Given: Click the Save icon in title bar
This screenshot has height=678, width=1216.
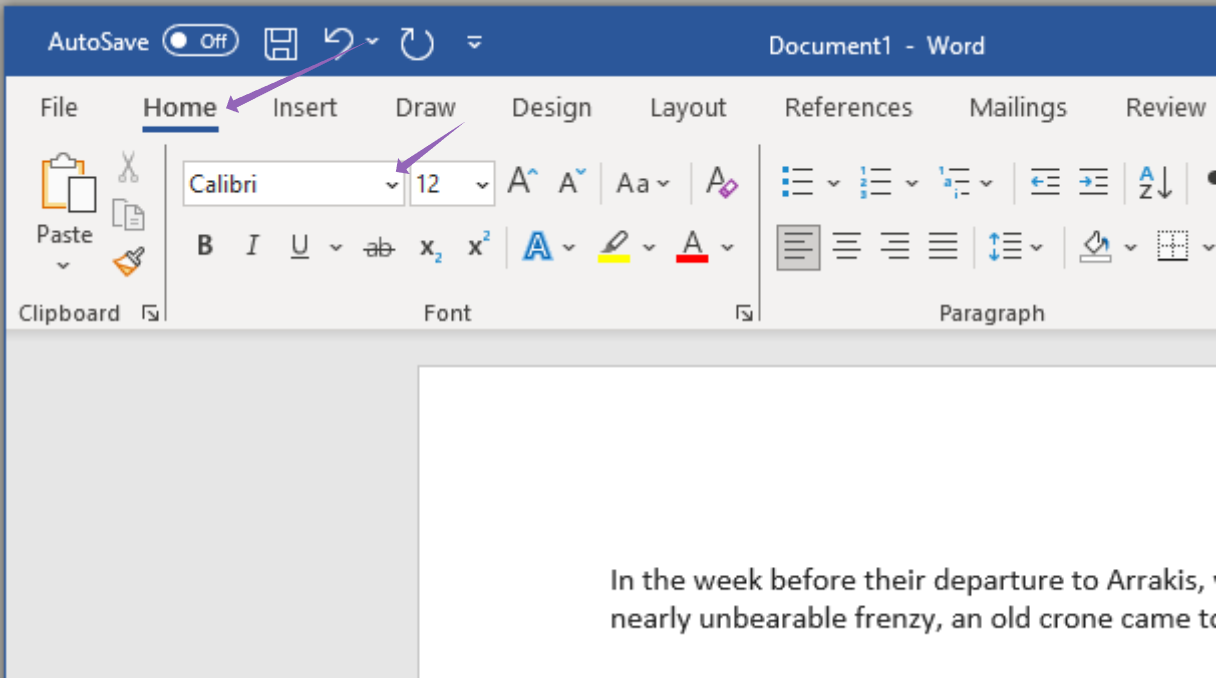Looking at the screenshot, I should coord(281,43).
